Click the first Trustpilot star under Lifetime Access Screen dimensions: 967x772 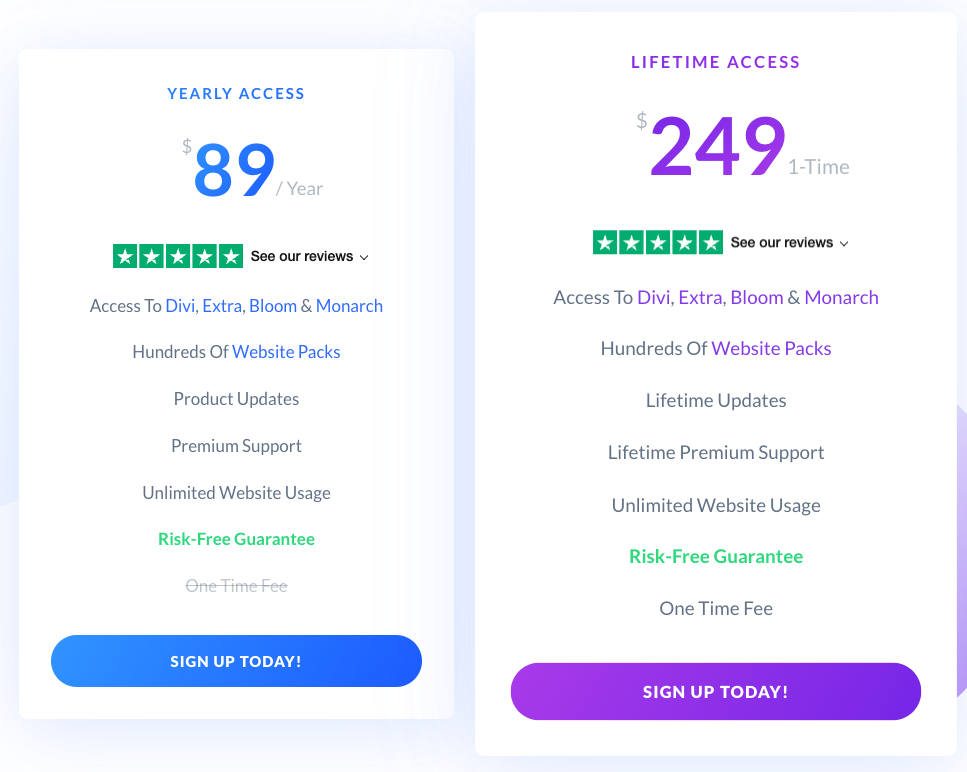coord(604,242)
